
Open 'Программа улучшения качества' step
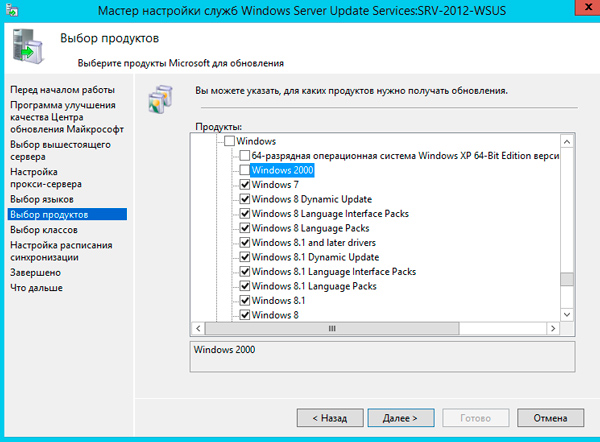[67, 117]
